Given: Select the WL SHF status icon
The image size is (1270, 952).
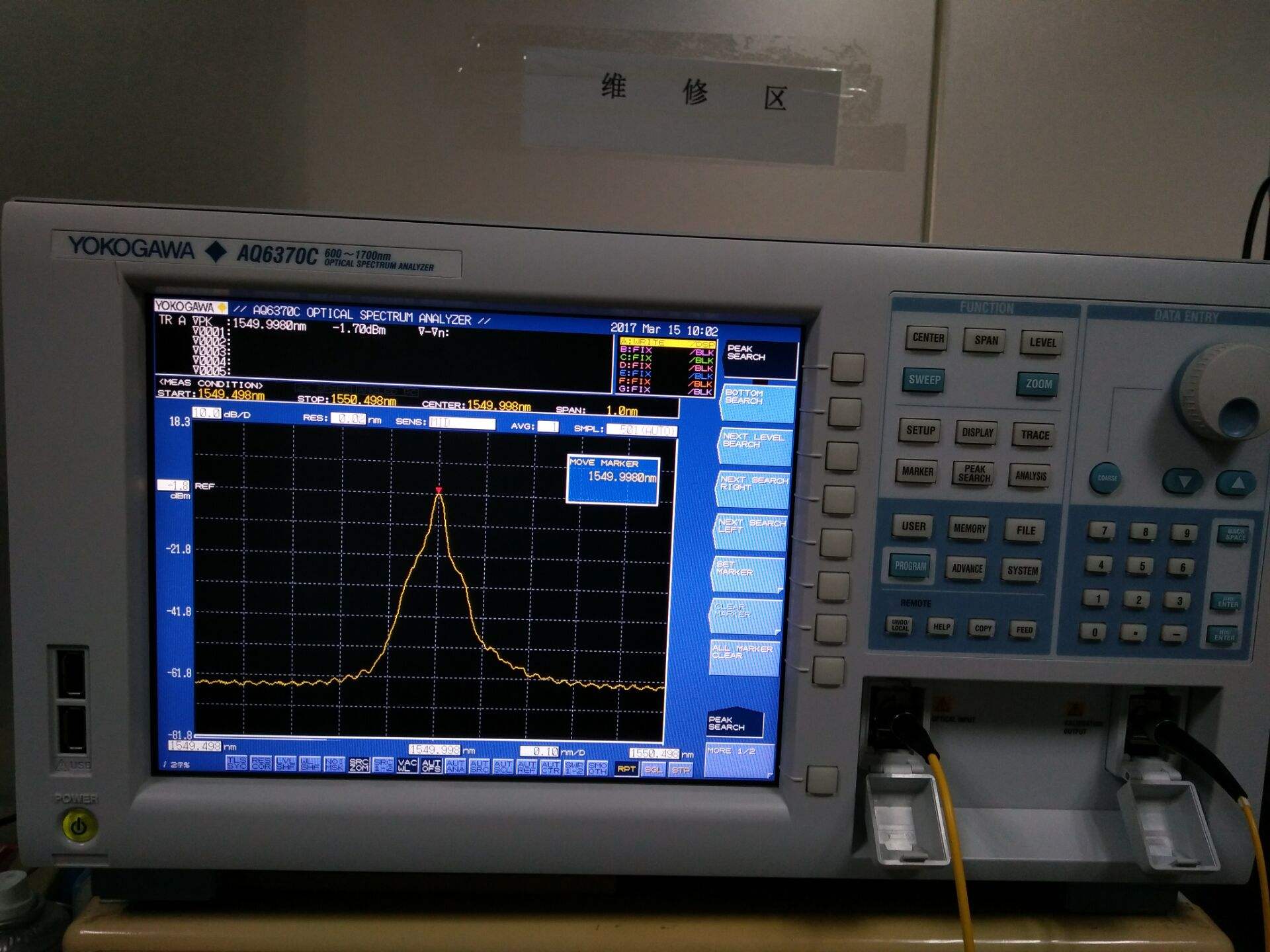Looking at the screenshot, I should pyautogui.click(x=310, y=764).
